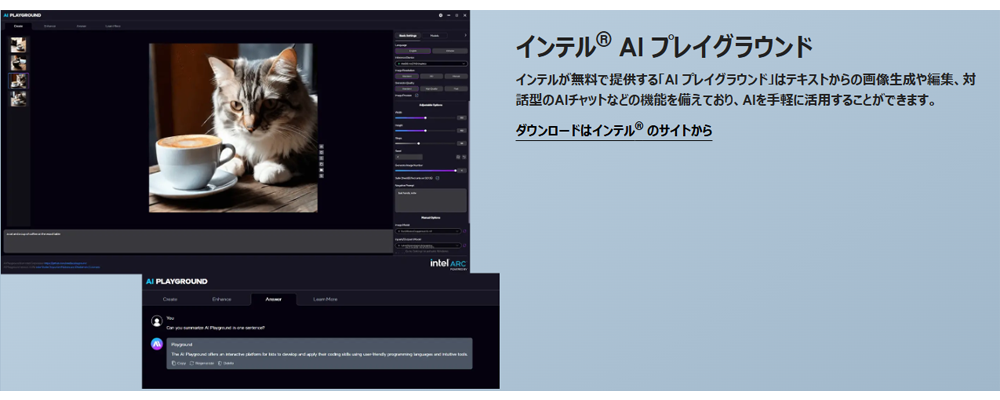Viewport: 1000px width, 400px height.
Task: Click active Answer tab in chat window
Action: 273,299
